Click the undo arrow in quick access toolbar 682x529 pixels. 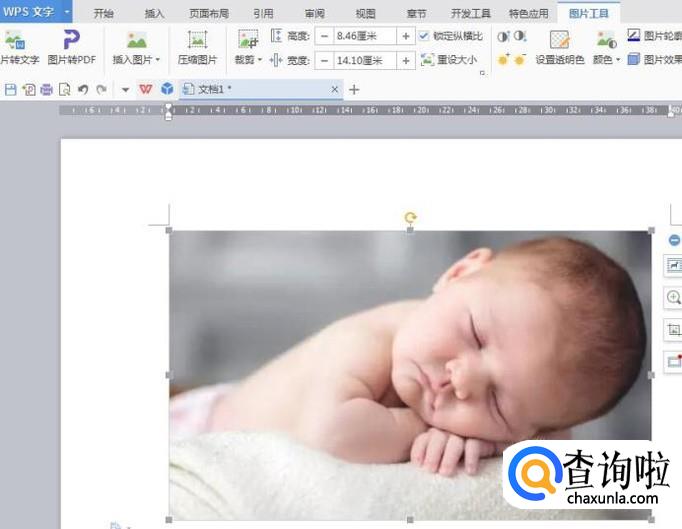tap(83, 89)
